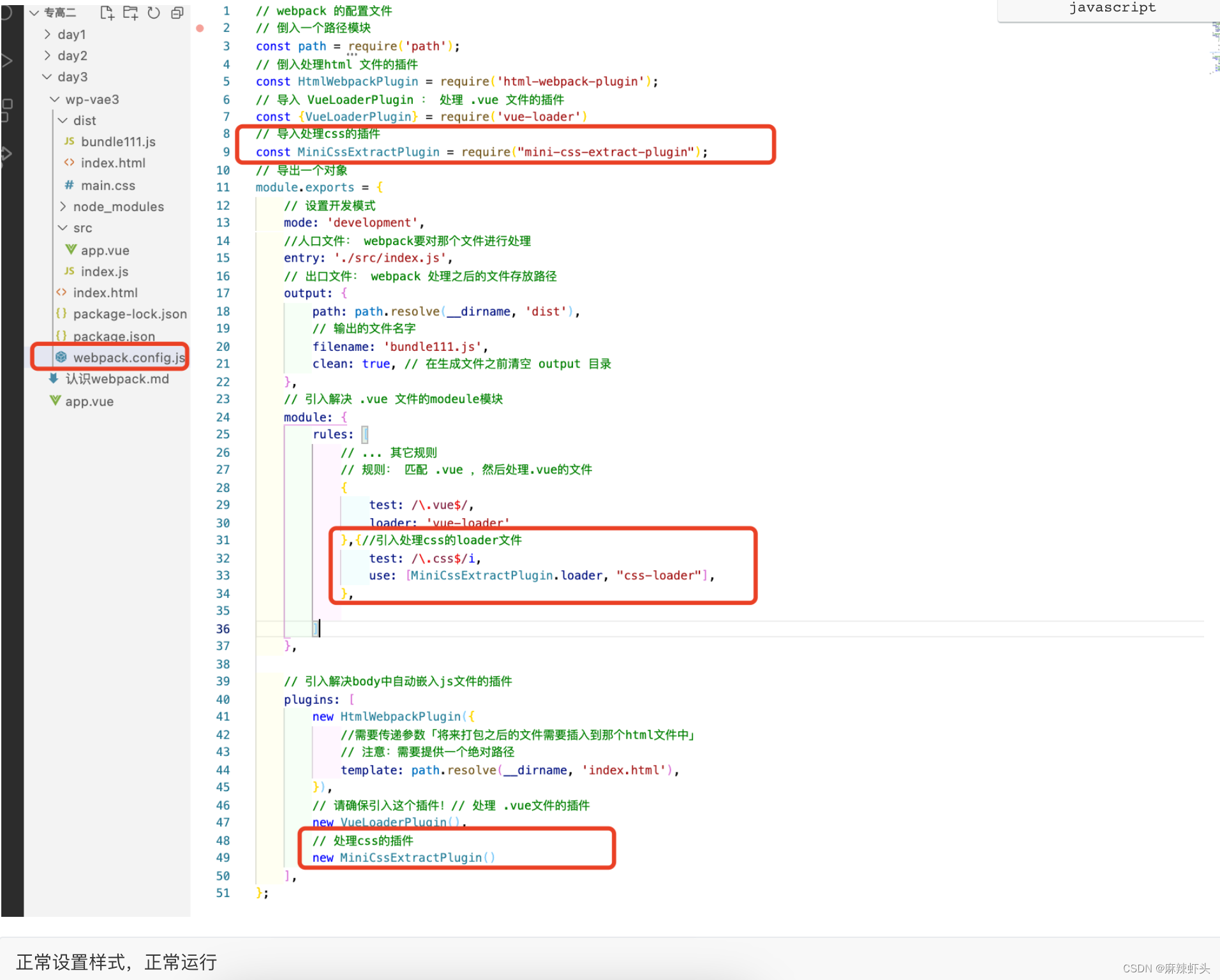Image resolution: width=1220 pixels, height=980 pixels.
Task: Click the HTML icon beside dist index.html
Action: pos(69,163)
